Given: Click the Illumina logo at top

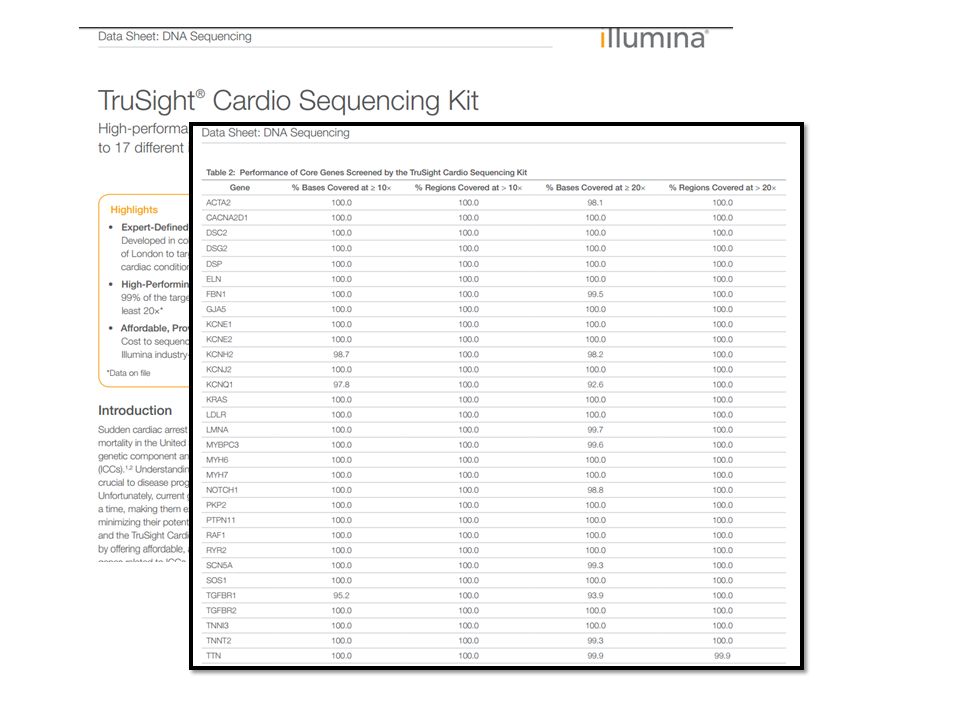Looking at the screenshot, I should pos(654,38).
